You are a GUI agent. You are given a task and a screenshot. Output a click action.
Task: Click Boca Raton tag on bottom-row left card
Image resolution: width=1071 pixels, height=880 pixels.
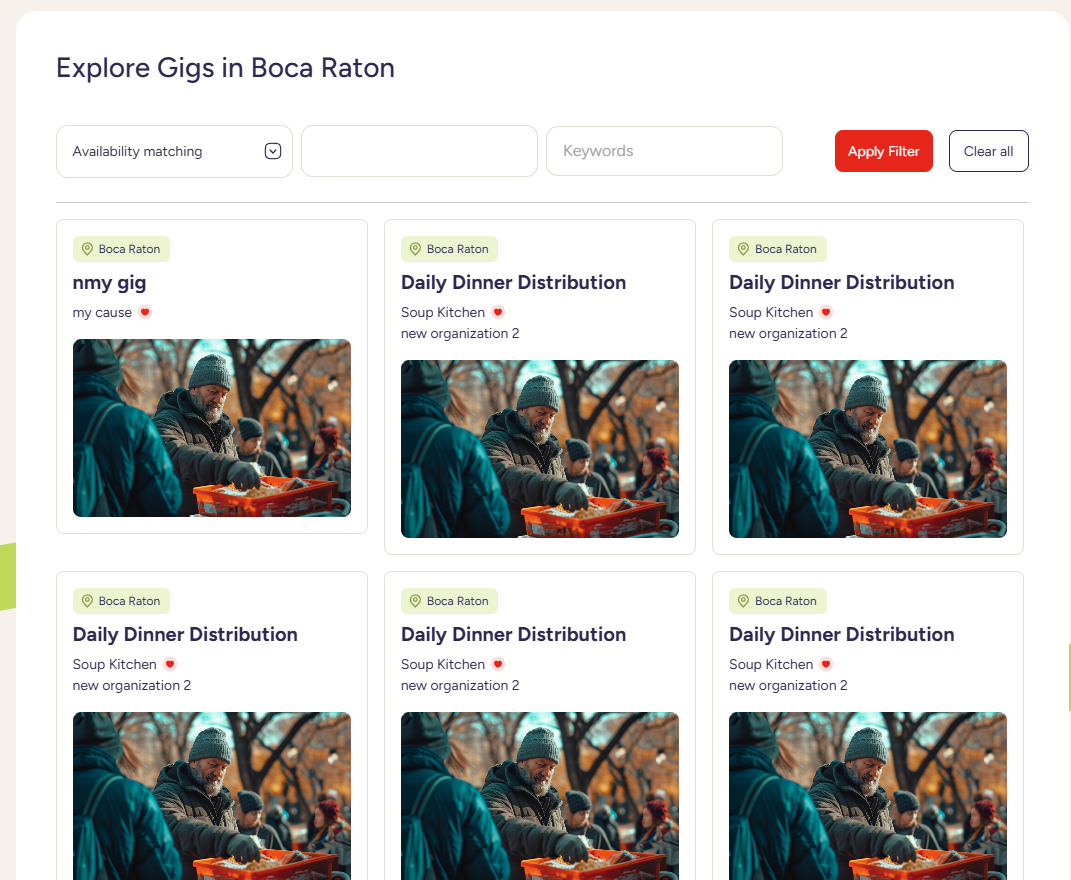pyautogui.click(x=129, y=601)
